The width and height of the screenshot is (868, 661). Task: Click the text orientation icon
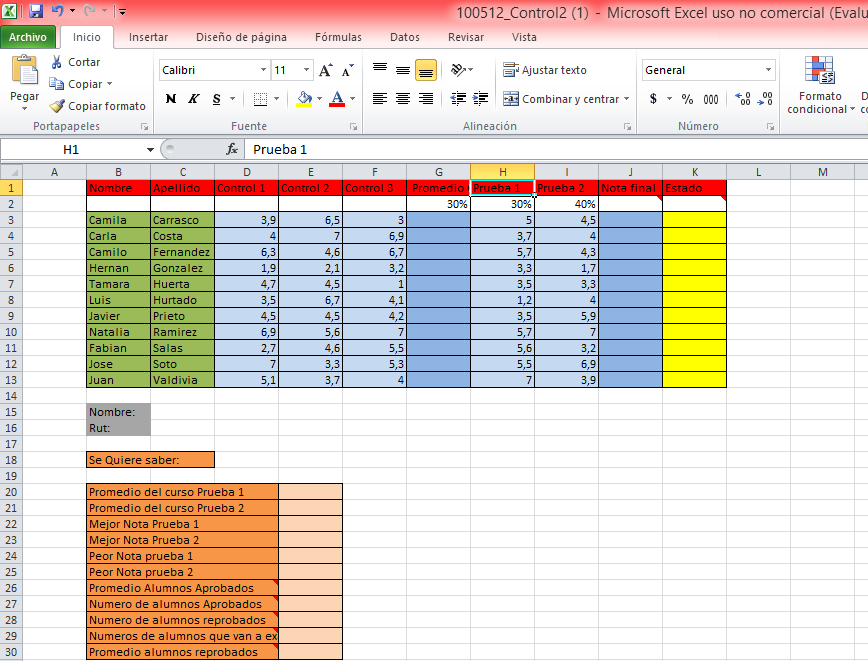click(458, 70)
